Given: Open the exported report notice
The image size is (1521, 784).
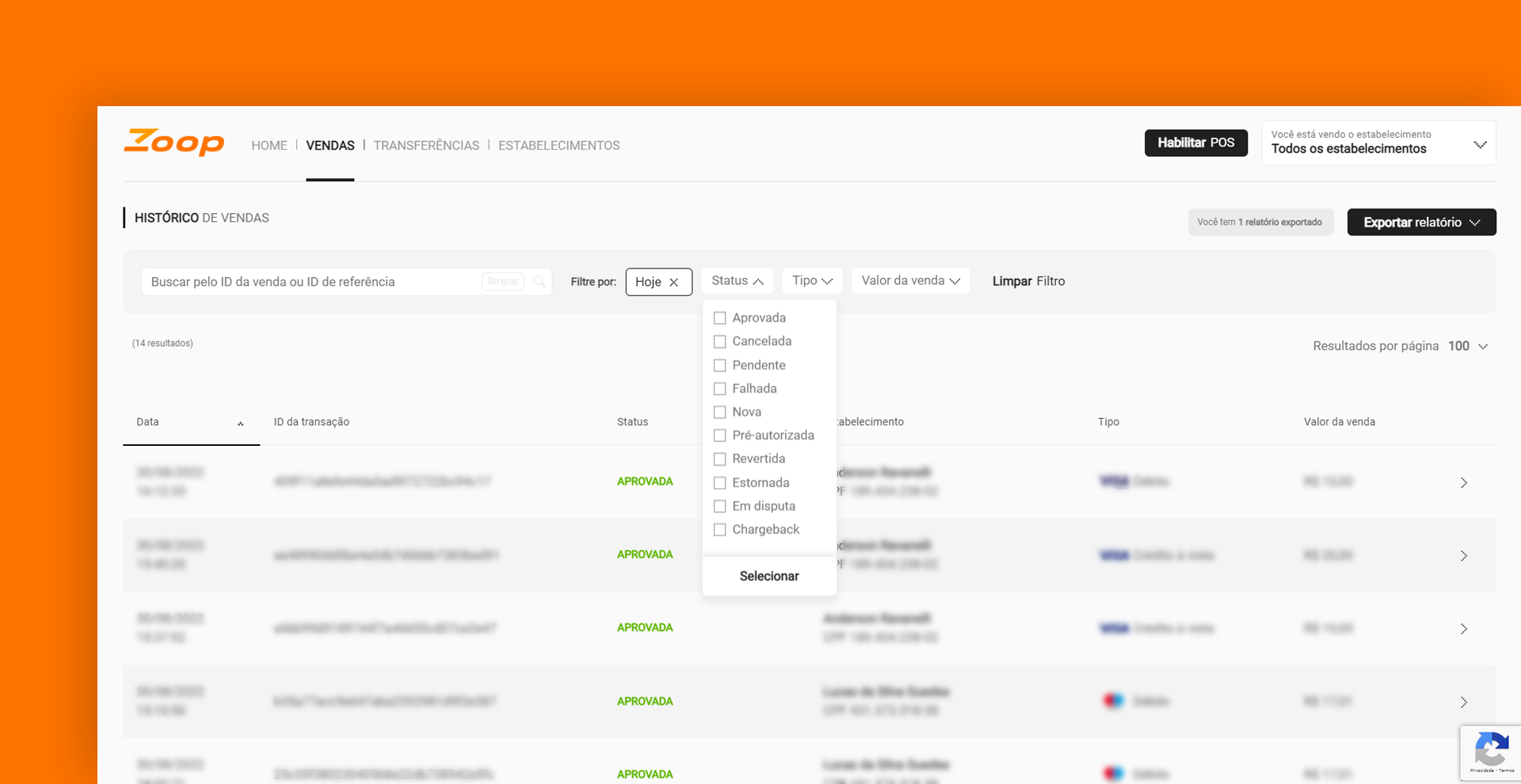Looking at the screenshot, I should tap(1260, 222).
